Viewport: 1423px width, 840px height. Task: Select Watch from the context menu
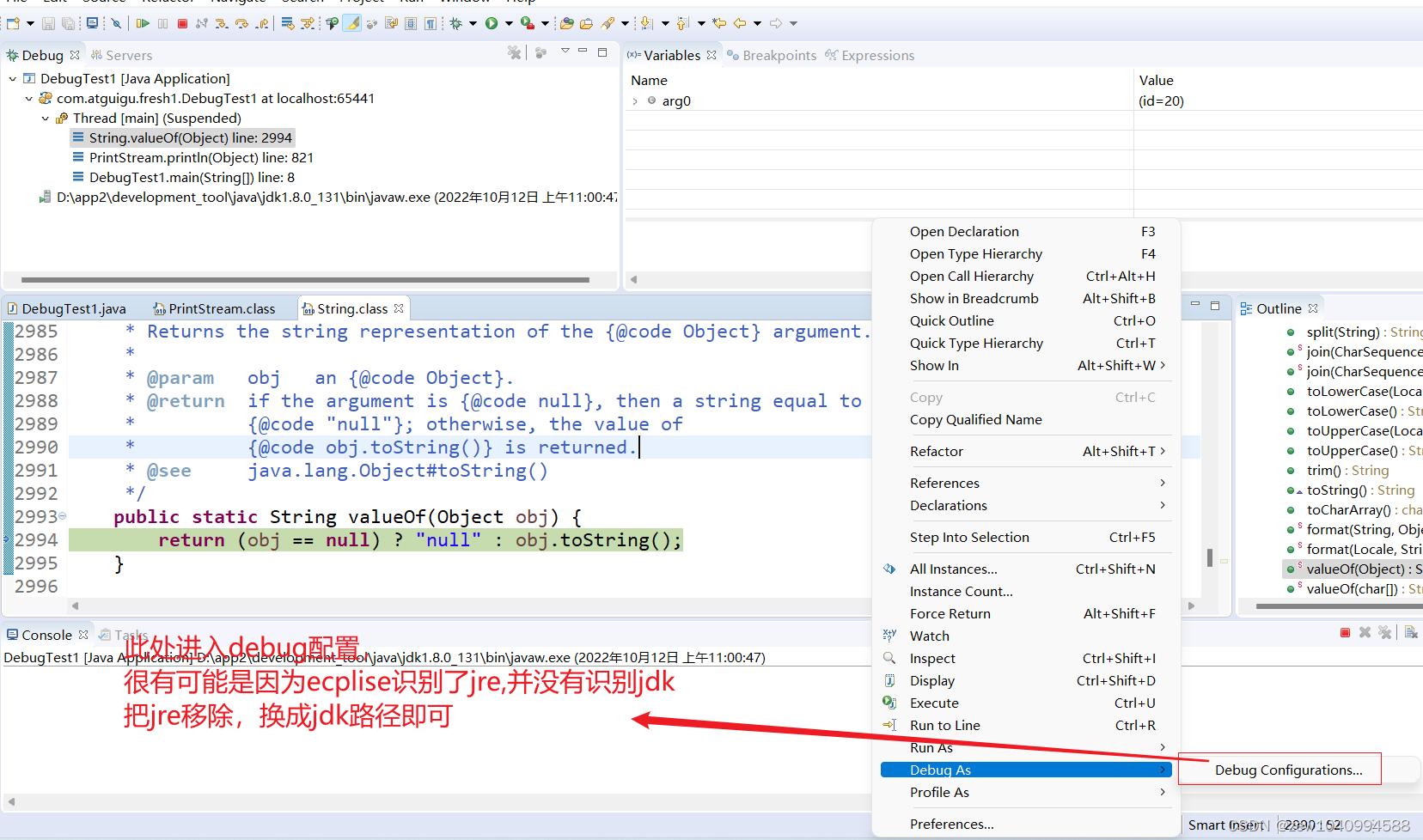coord(929,636)
